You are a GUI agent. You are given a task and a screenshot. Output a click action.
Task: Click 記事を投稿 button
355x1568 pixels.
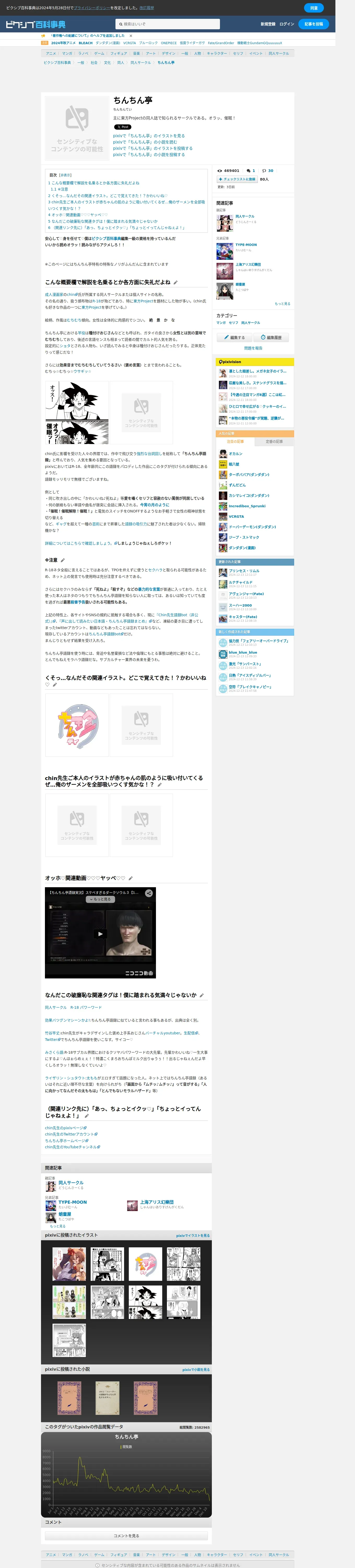coord(313,24)
